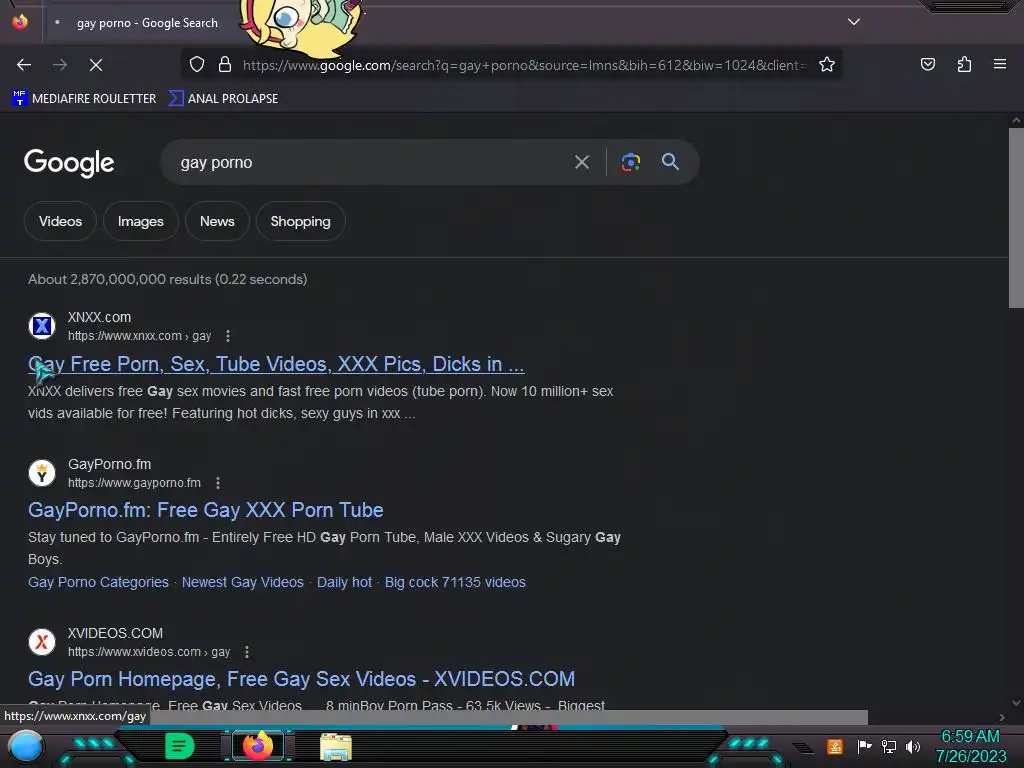Click the magnifying glass search icon
Image resolution: width=1024 pixels, height=768 pixels.
click(x=670, y=161)
